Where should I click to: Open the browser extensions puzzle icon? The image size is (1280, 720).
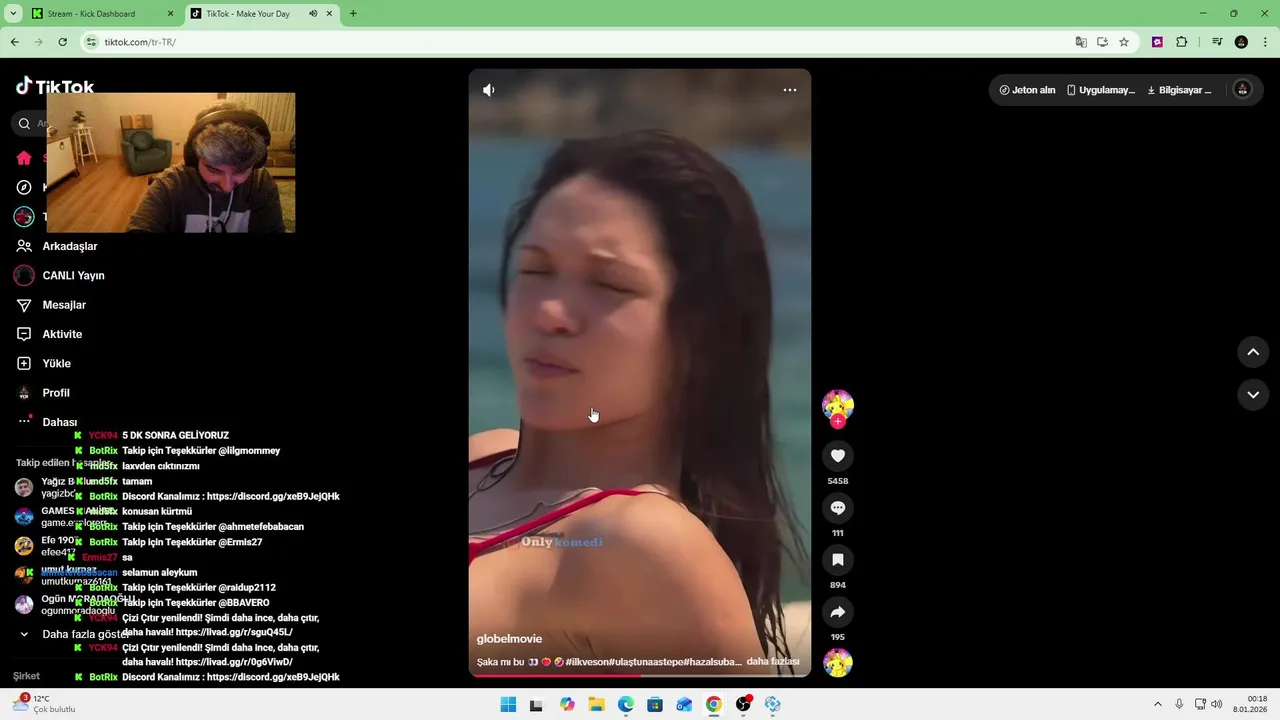click(1181, 42)
